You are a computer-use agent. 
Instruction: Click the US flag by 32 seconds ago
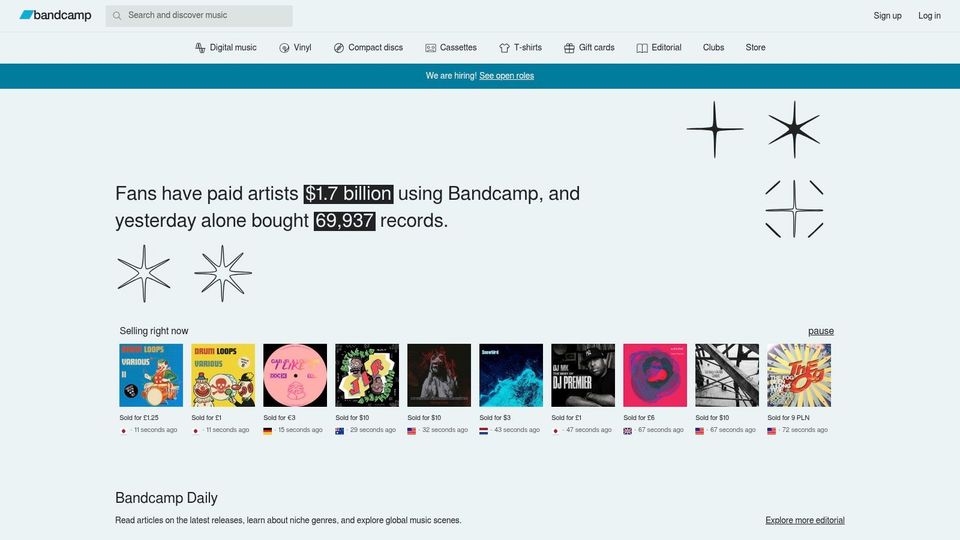(411, 431)
